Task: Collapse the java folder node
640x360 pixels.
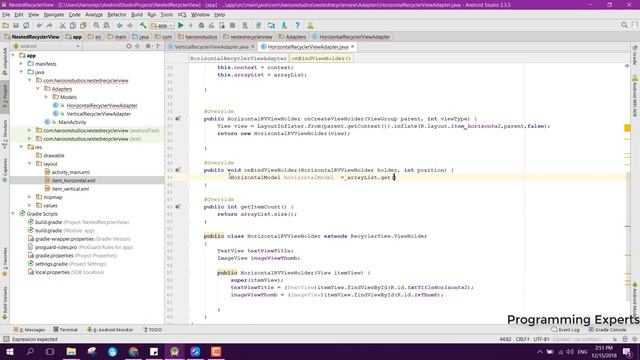Action: 21,72
